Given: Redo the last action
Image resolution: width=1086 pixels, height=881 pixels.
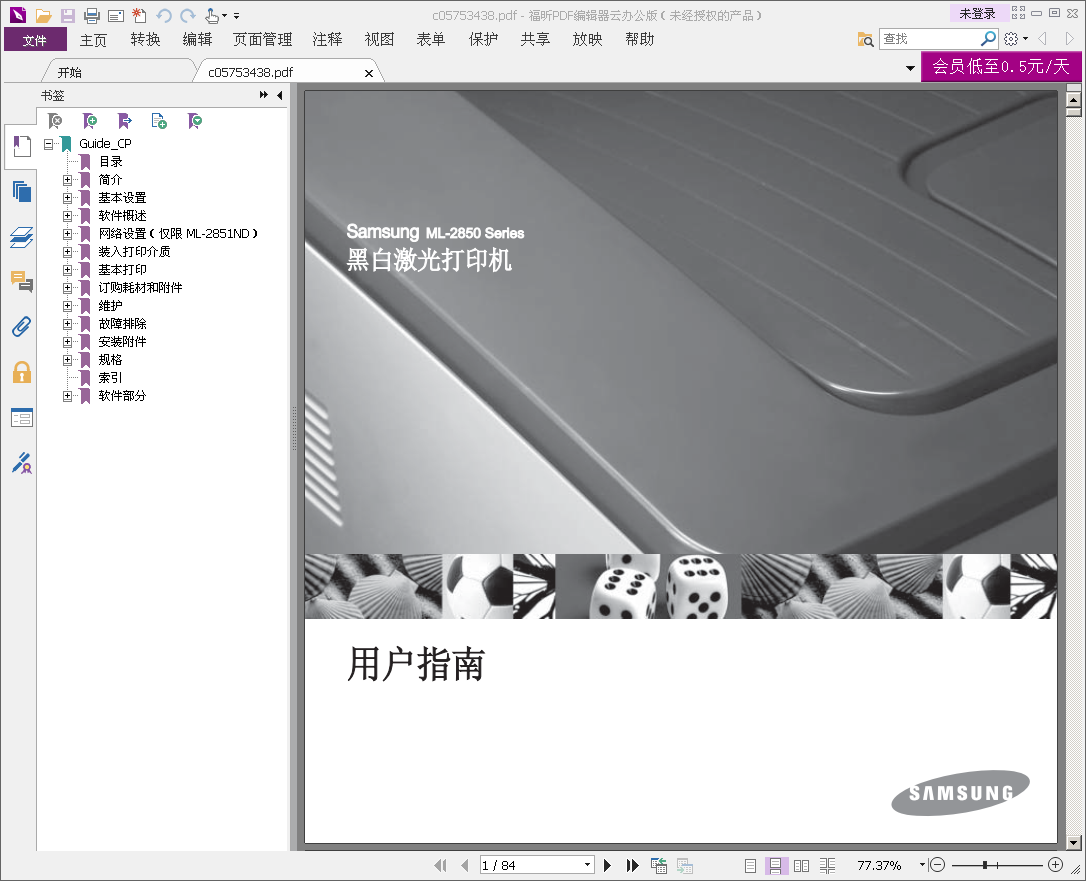Looking at the screenshot, I should (187, 15).
